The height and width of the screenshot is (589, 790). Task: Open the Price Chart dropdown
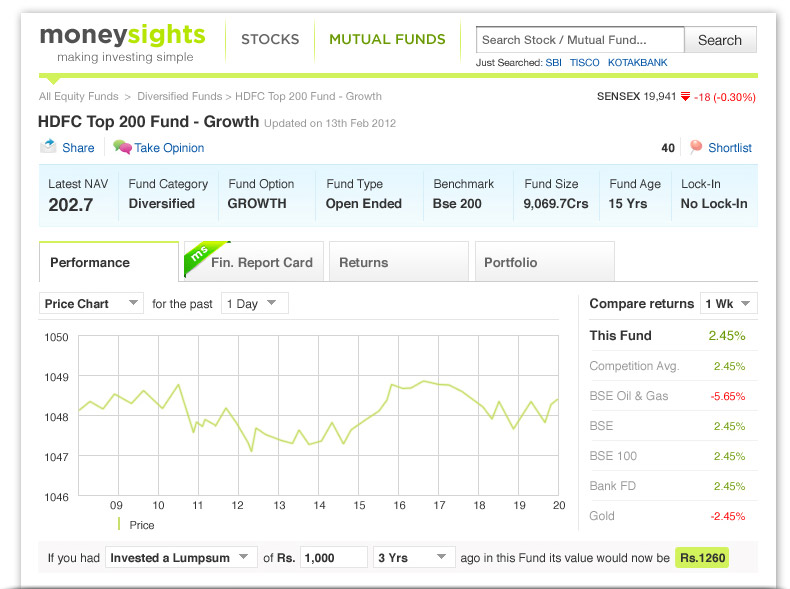[x=91, y=303]
